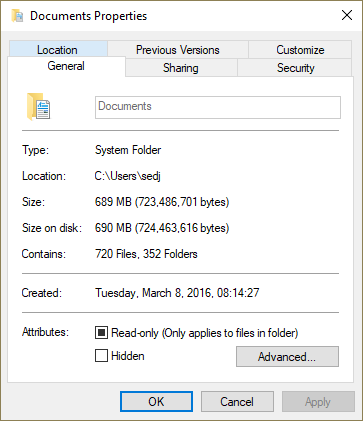
Task: Toggle the Read-only attribute checkbox
Action: point(101,333)
